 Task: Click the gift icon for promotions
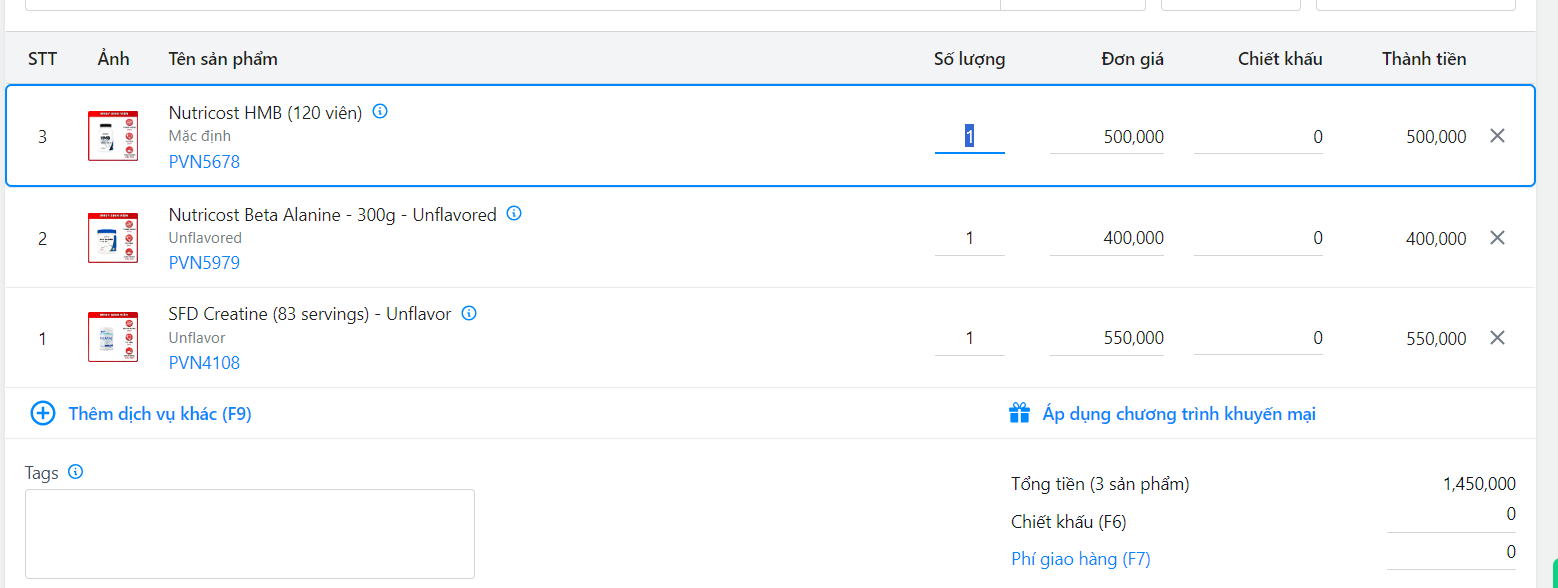tap(1019, 413)
